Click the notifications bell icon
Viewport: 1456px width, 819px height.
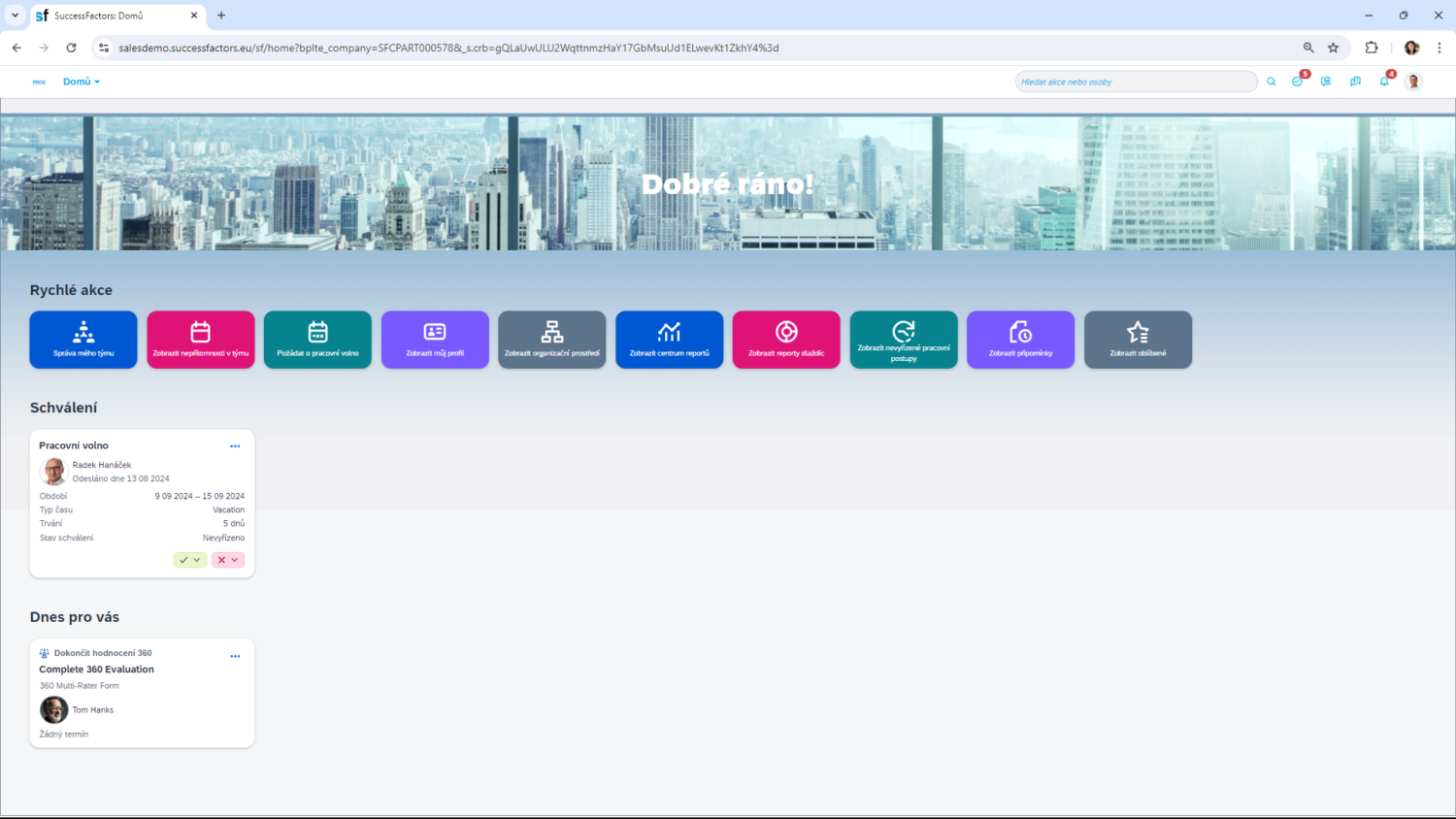click(x=1384, y=82)
